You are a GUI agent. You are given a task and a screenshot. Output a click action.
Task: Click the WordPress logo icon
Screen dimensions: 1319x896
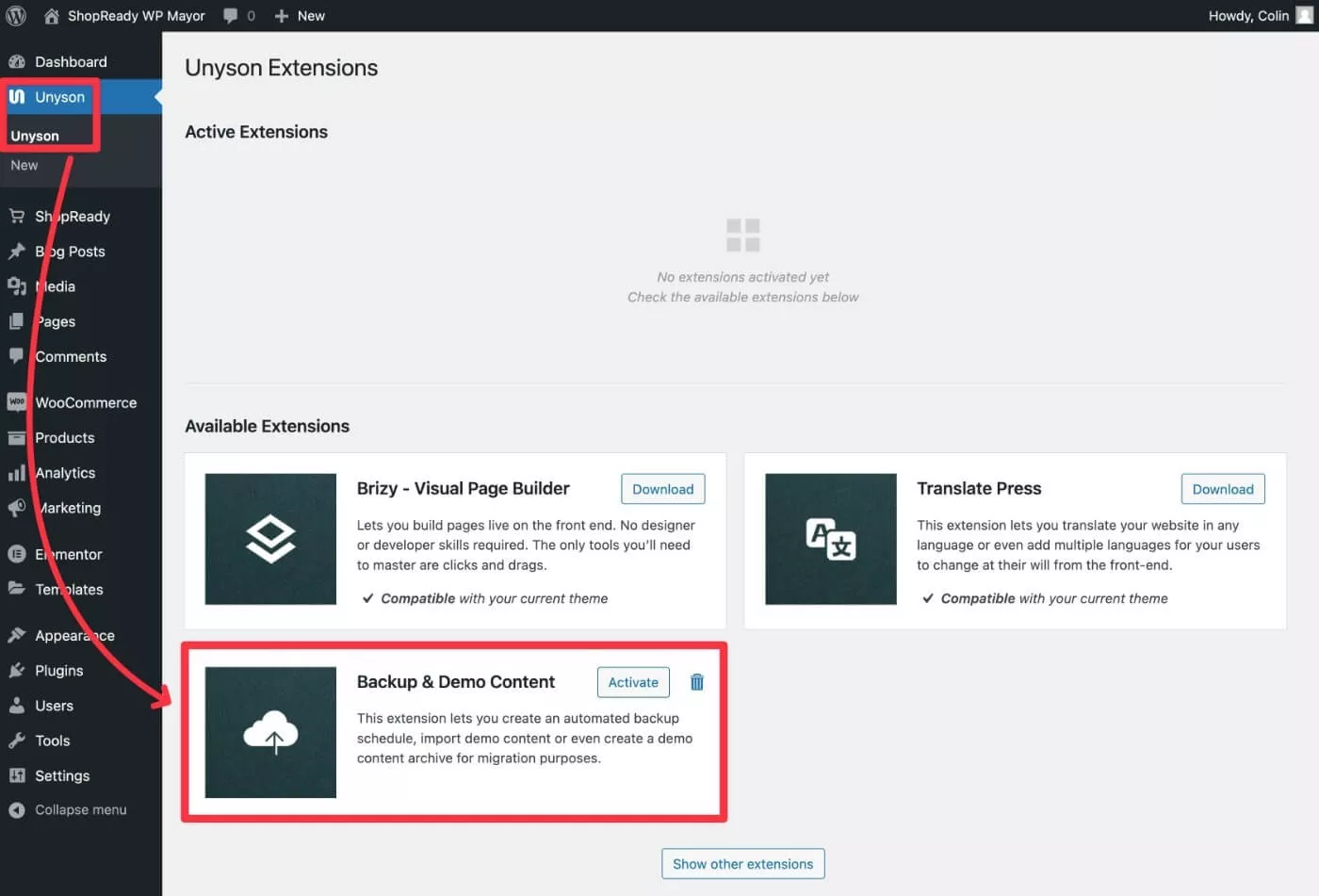16,16
